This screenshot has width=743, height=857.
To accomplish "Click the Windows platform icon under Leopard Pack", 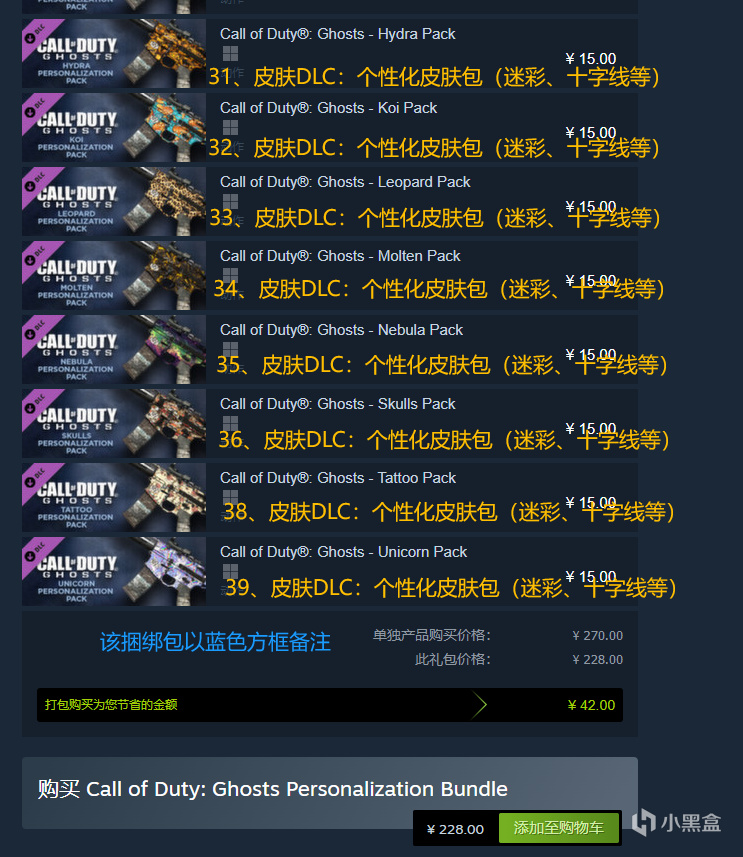I will (x=230, y=201).
